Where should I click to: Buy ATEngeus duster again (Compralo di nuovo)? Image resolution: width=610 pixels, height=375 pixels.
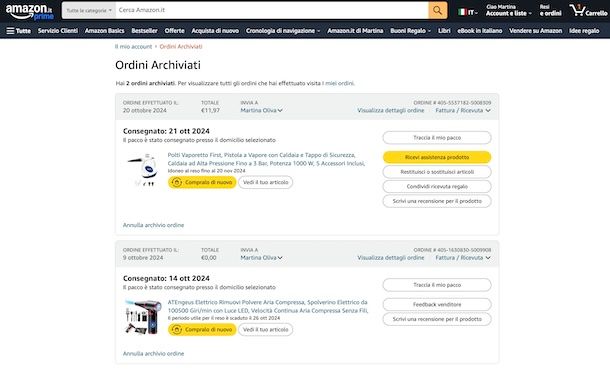click(x=202, y=329)
